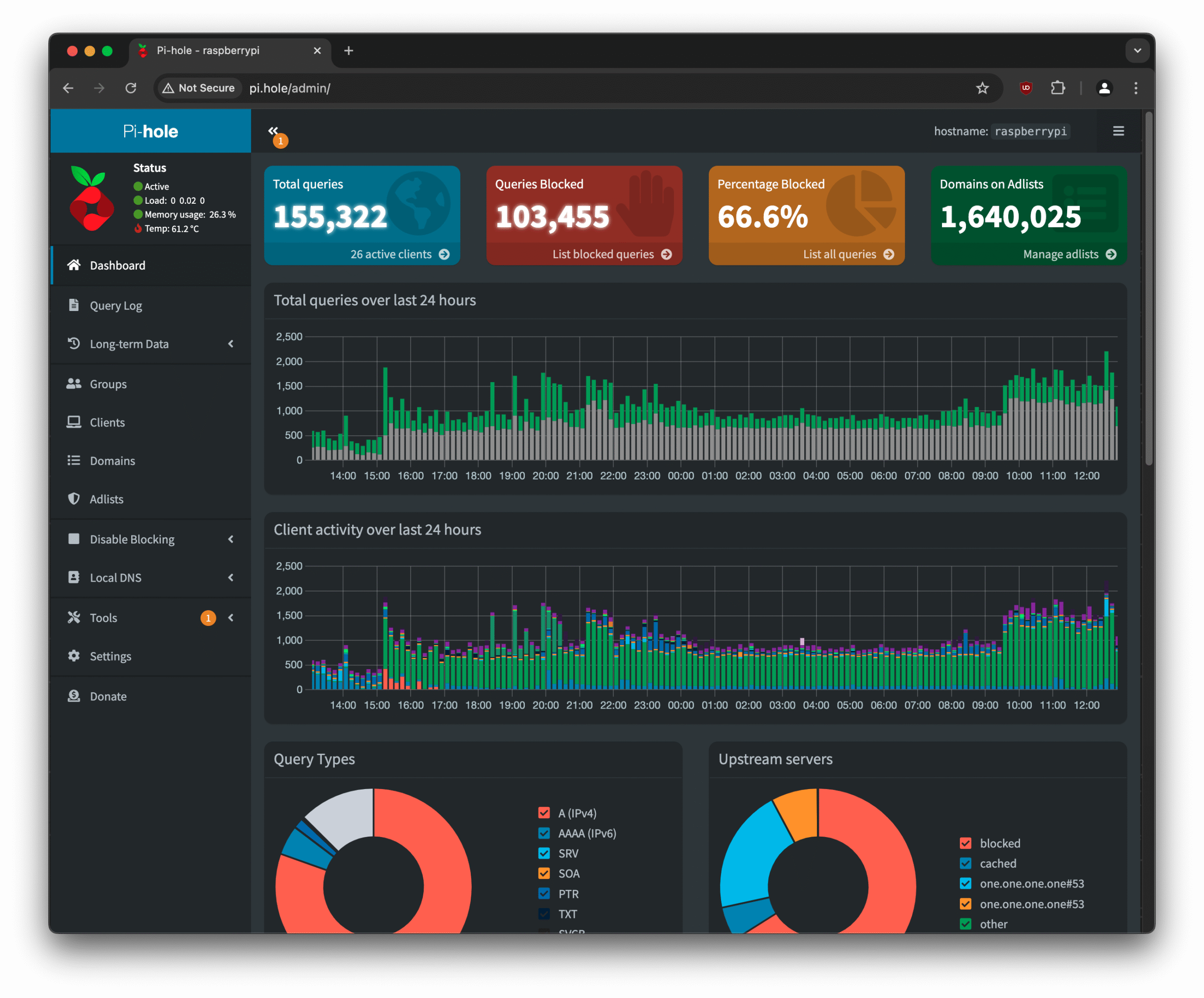Viewport: 1204px width, 998px height.
Task: Open Domains via the list icon
Action: point(74,461)
